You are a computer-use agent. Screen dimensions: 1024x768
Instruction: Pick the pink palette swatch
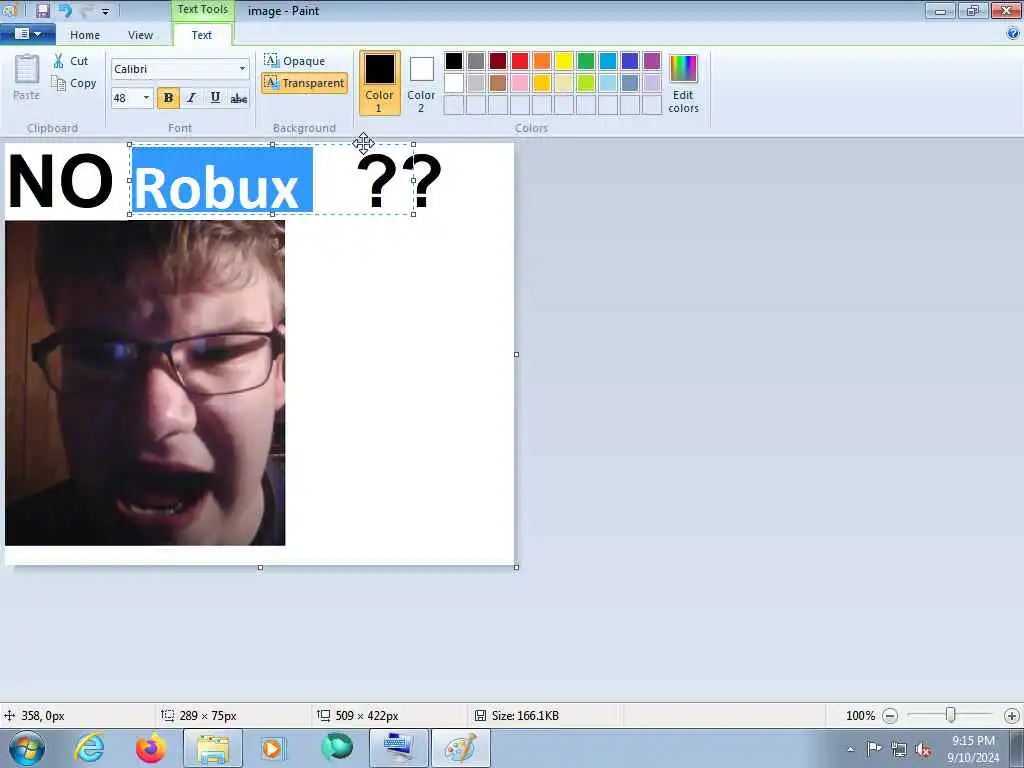pyautogui.click(x=520, y=83)
